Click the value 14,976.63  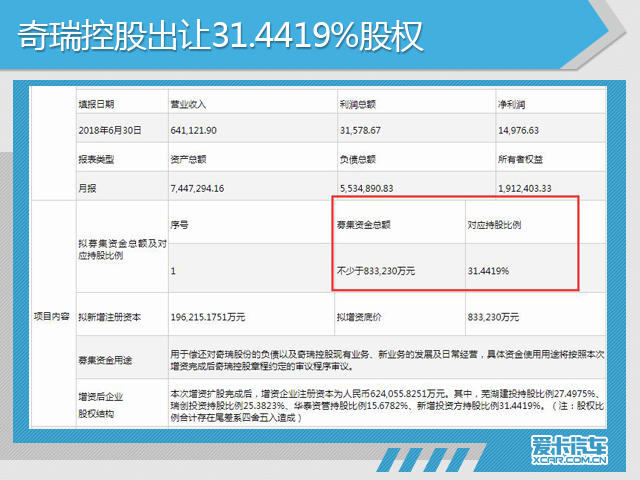click(x=518, y=131)
